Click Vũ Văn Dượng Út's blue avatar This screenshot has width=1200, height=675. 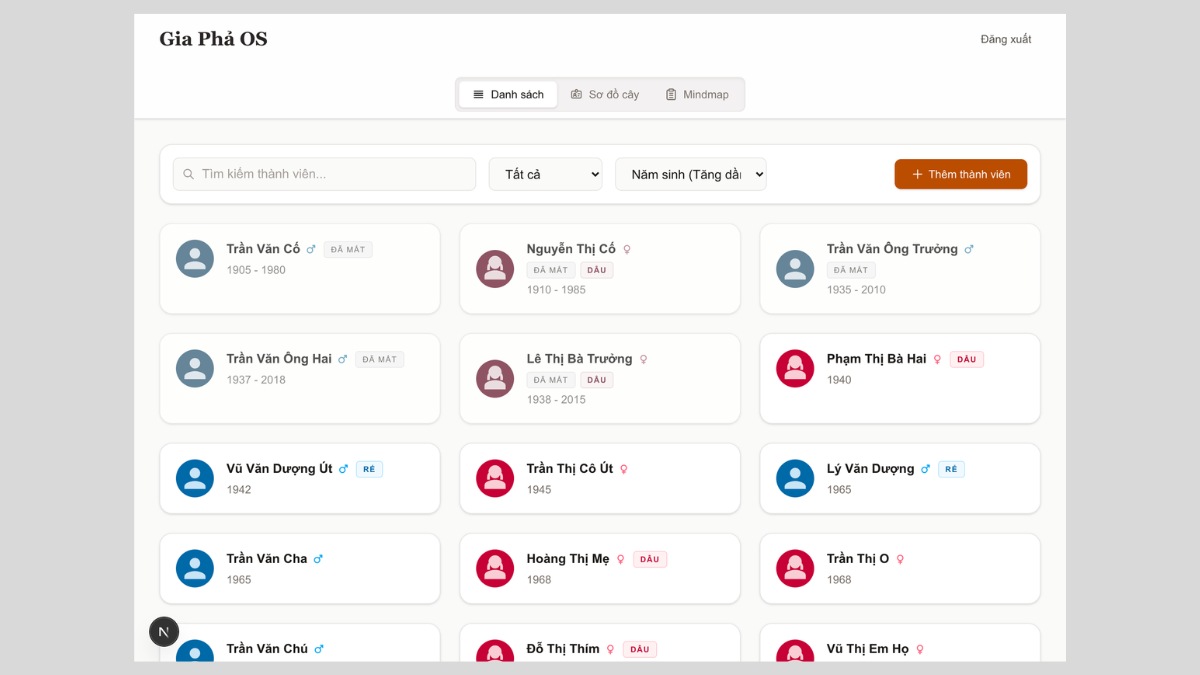[x=195, y=479]
